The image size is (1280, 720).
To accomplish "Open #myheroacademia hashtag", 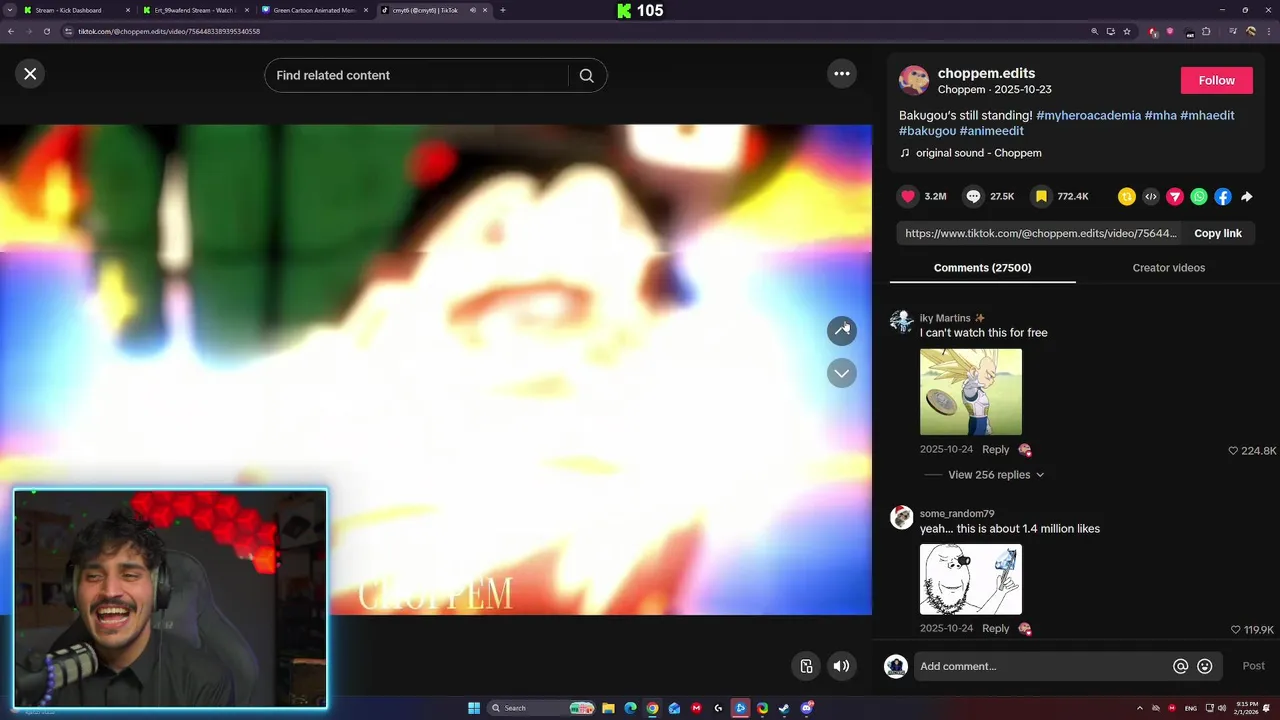I will point(1088,116).
